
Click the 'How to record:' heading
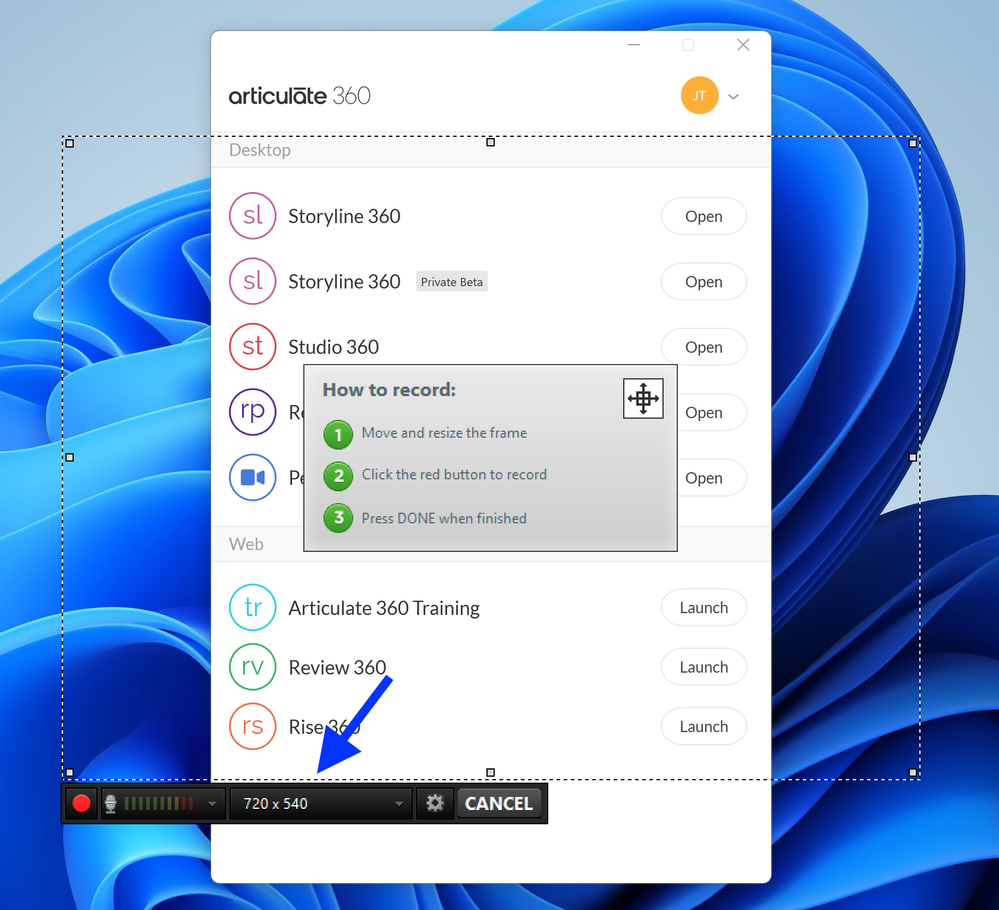pyautogui.click(x=389, y=389)
